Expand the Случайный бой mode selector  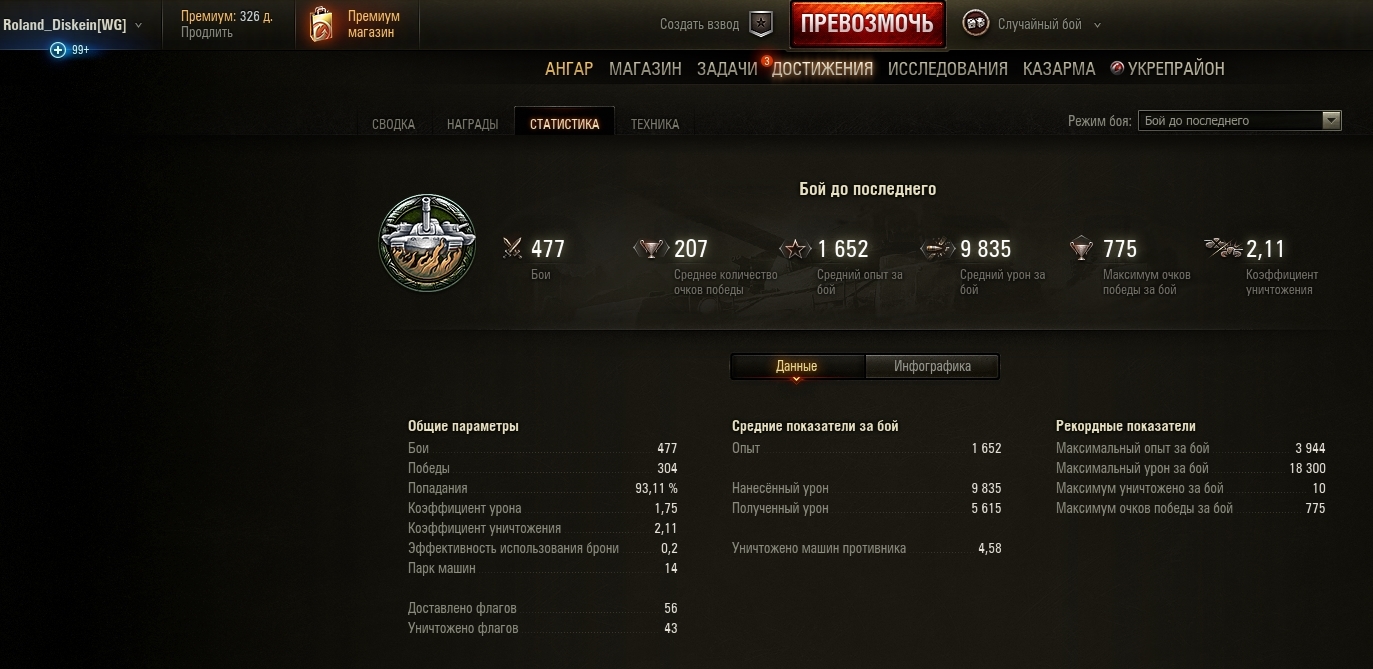(x=1049, y=25)
